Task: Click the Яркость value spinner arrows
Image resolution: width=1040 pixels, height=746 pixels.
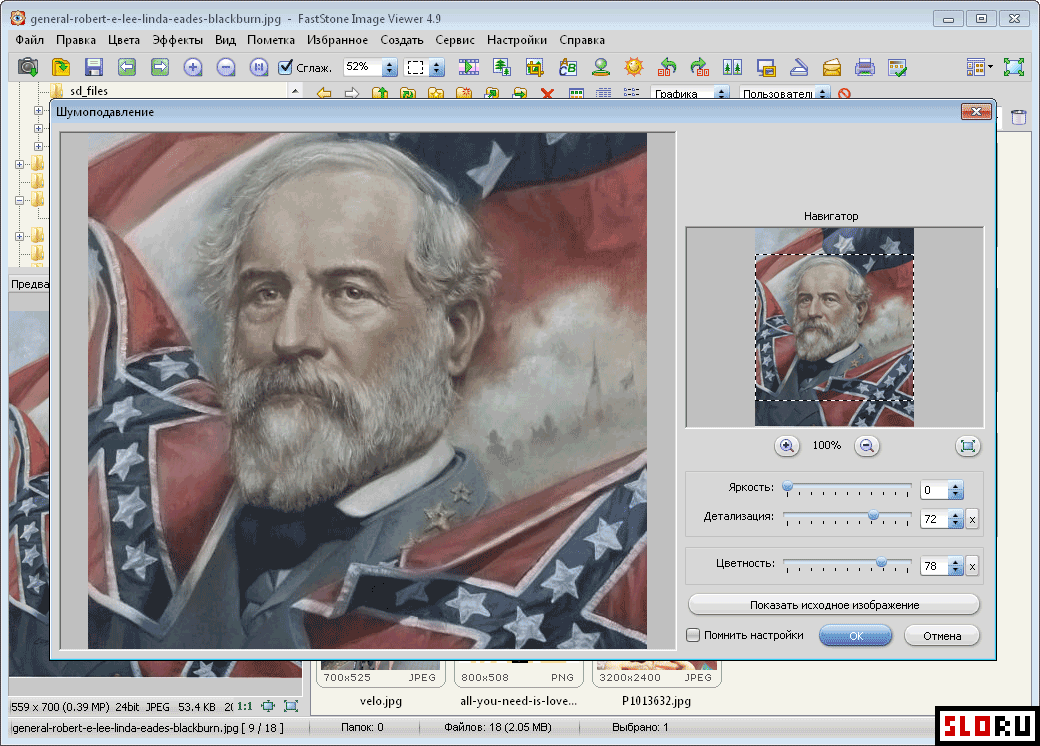Action: tap(955, 490)
